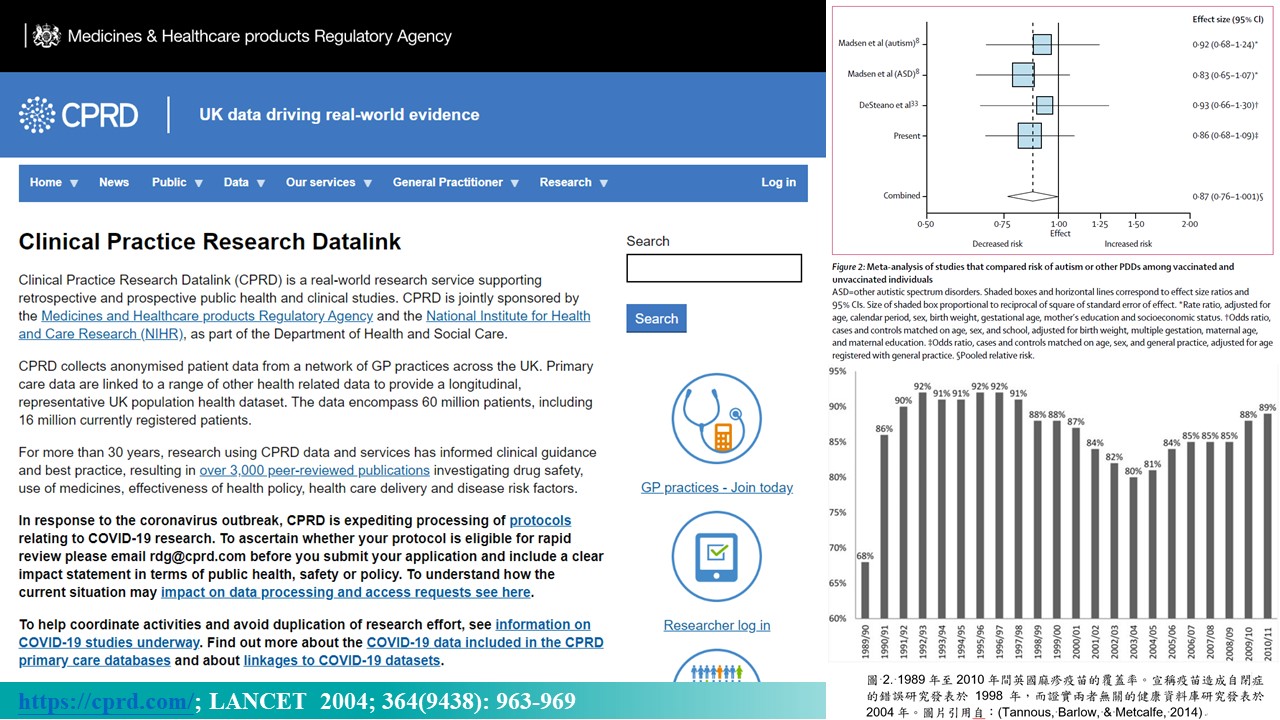This screenshot has height=720, width=1280.
Task: Open the Research menu item
Action: 566,182
